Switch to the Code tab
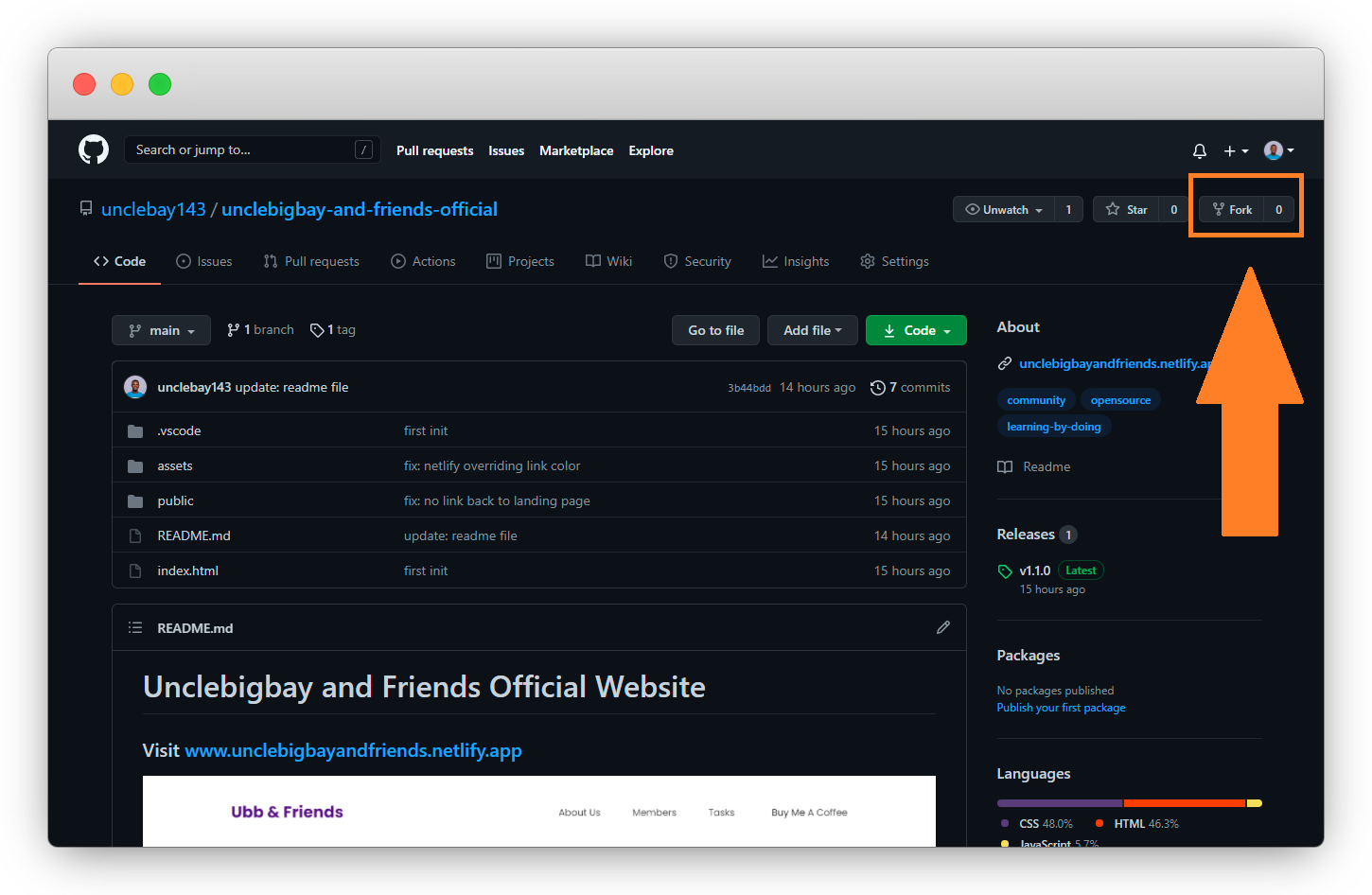The width and height of the screenshot is (1372, 895). [119, 261]
